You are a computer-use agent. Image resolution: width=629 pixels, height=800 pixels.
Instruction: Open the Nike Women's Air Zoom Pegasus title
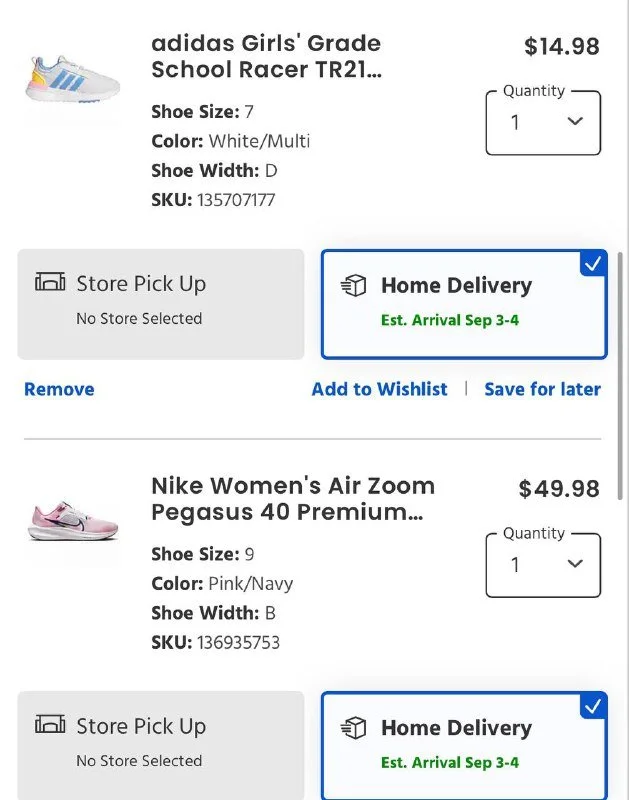tap(292, 499)
